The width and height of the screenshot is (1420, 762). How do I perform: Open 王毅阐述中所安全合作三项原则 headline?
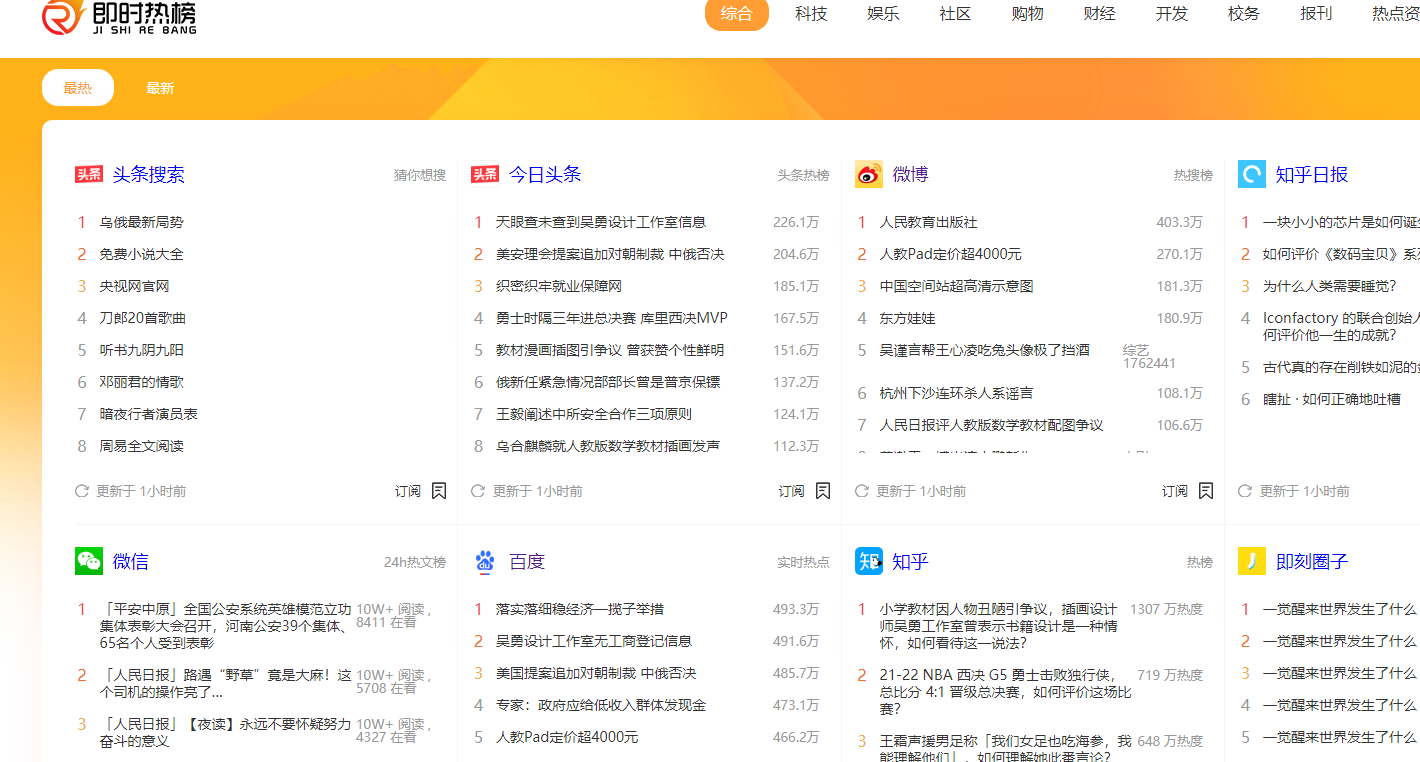pyautogui.click(x=594, y=414)
